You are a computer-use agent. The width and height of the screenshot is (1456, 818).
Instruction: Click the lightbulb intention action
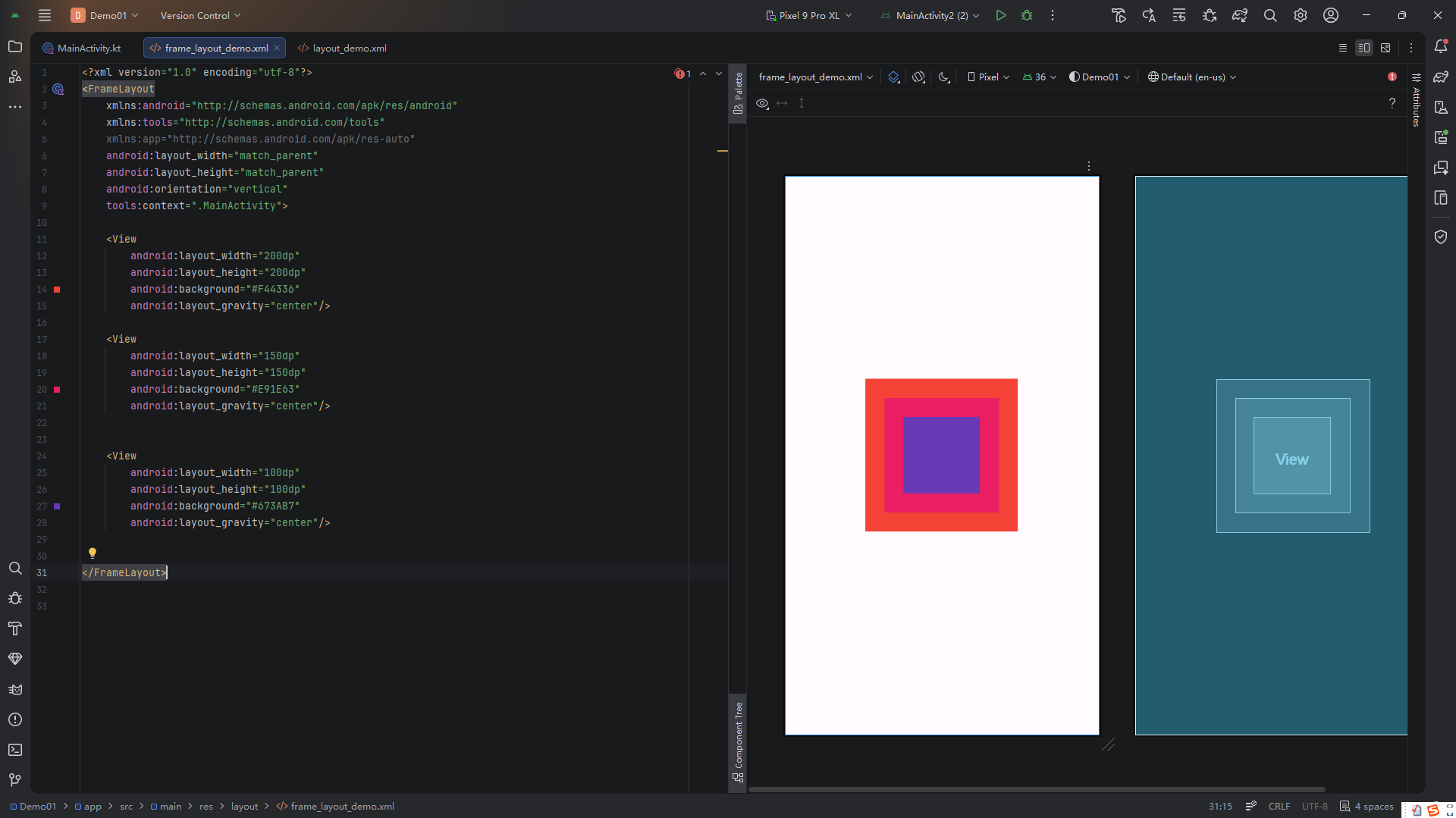[x=93, y=553]
